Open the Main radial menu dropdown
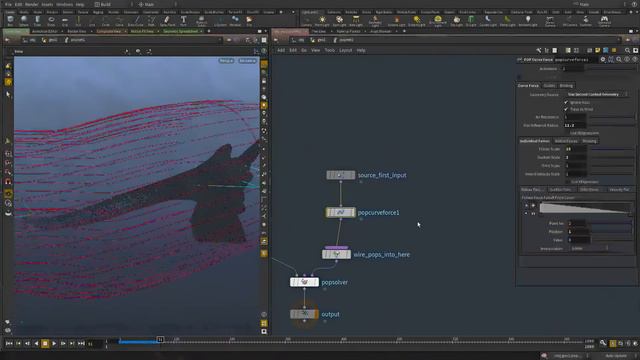This screenshot has height=360, width=640. [156, 4]
